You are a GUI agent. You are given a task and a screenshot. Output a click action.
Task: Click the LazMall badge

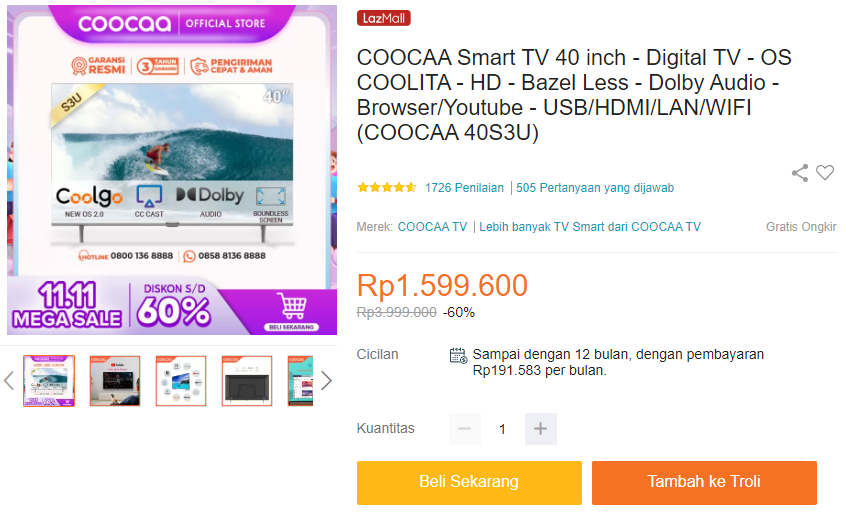click(383, 18)
